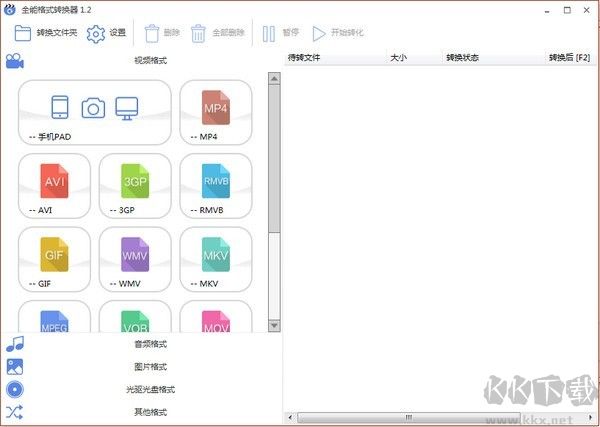Click the 删除 trash icon
This screenshot has height=427, width=600.
[152, 34]
